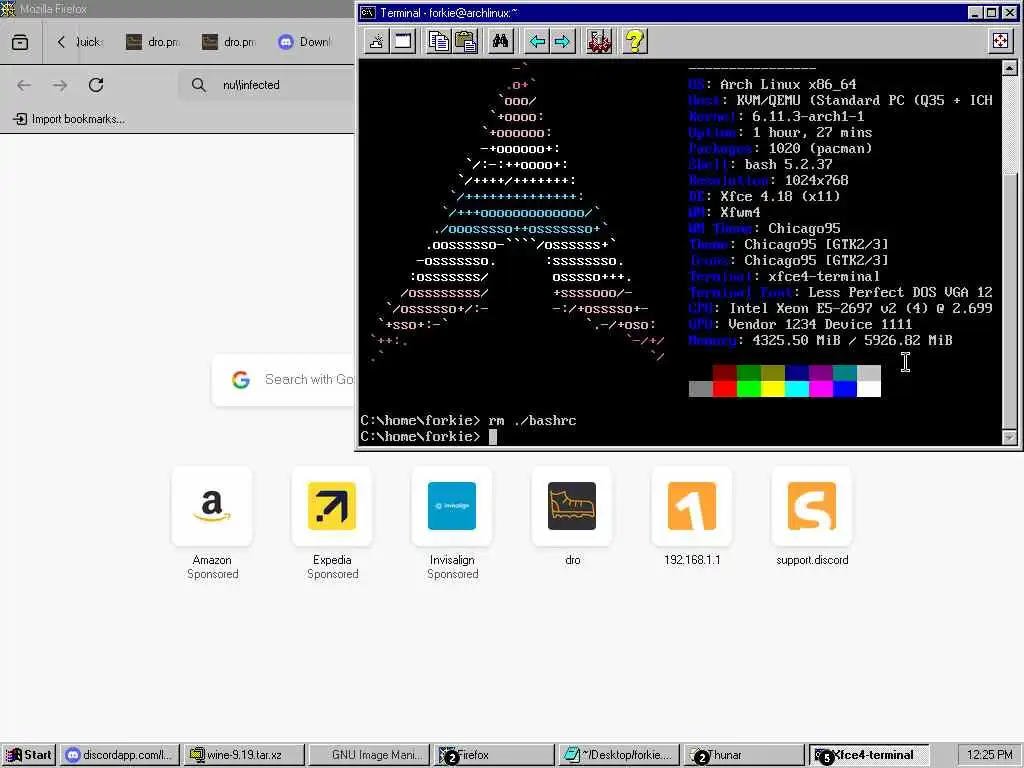Open a new terminal window icon
Screen dimensions: 1024x768
[403, 42]
